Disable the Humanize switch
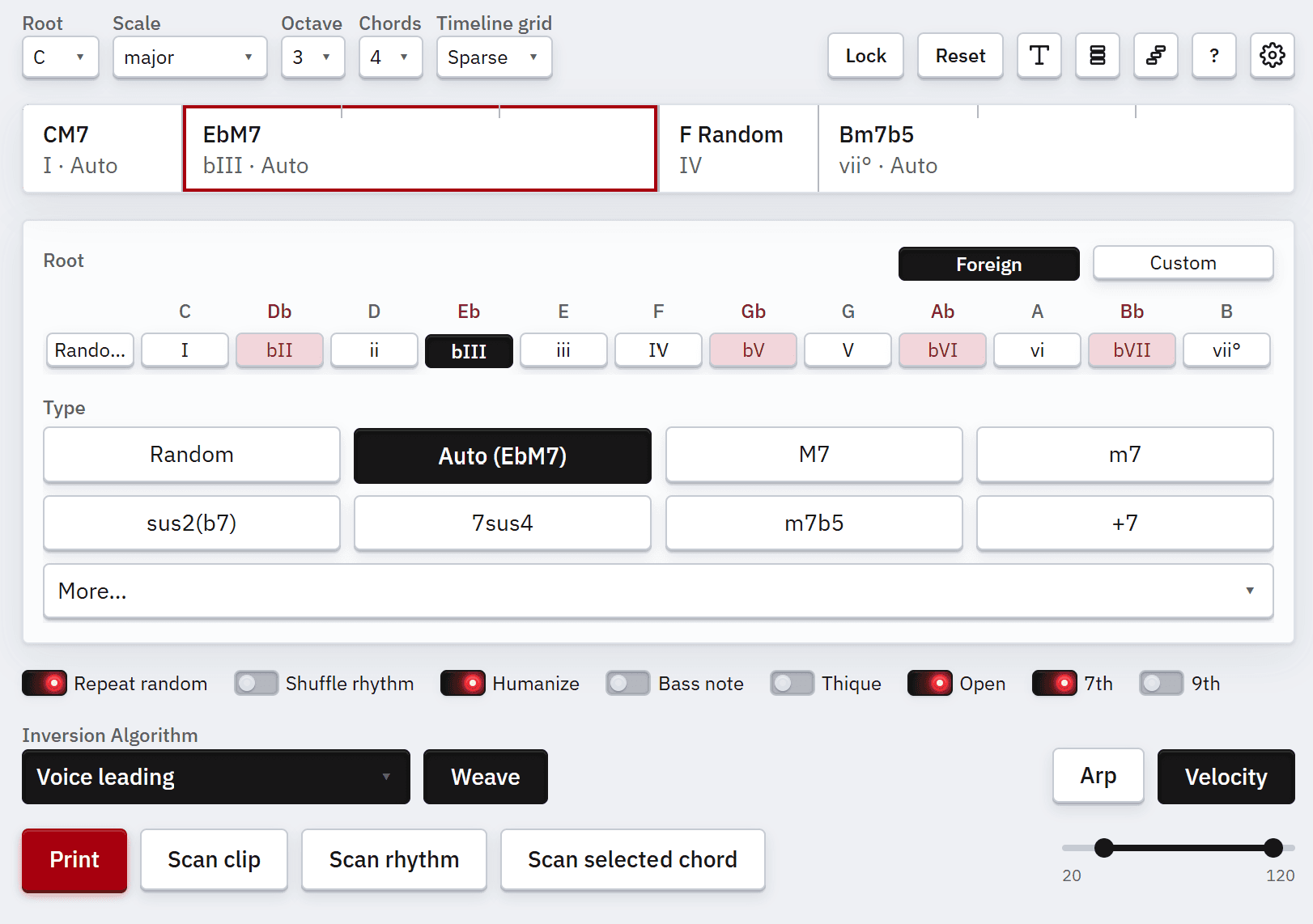The height and width of the screenshot is (924, 1313). [463, 684]
